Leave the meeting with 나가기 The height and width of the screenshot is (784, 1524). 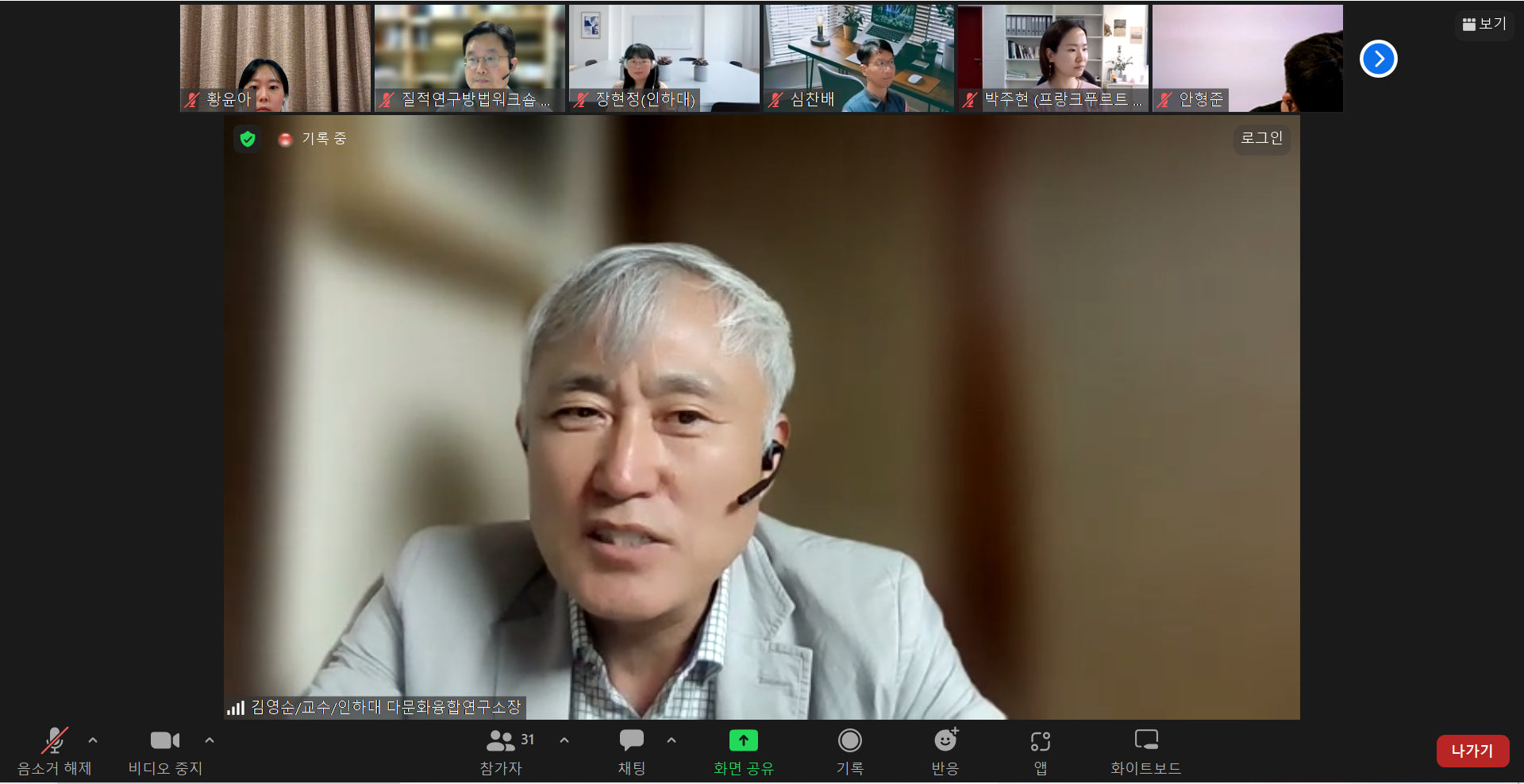pos(1472,751)
